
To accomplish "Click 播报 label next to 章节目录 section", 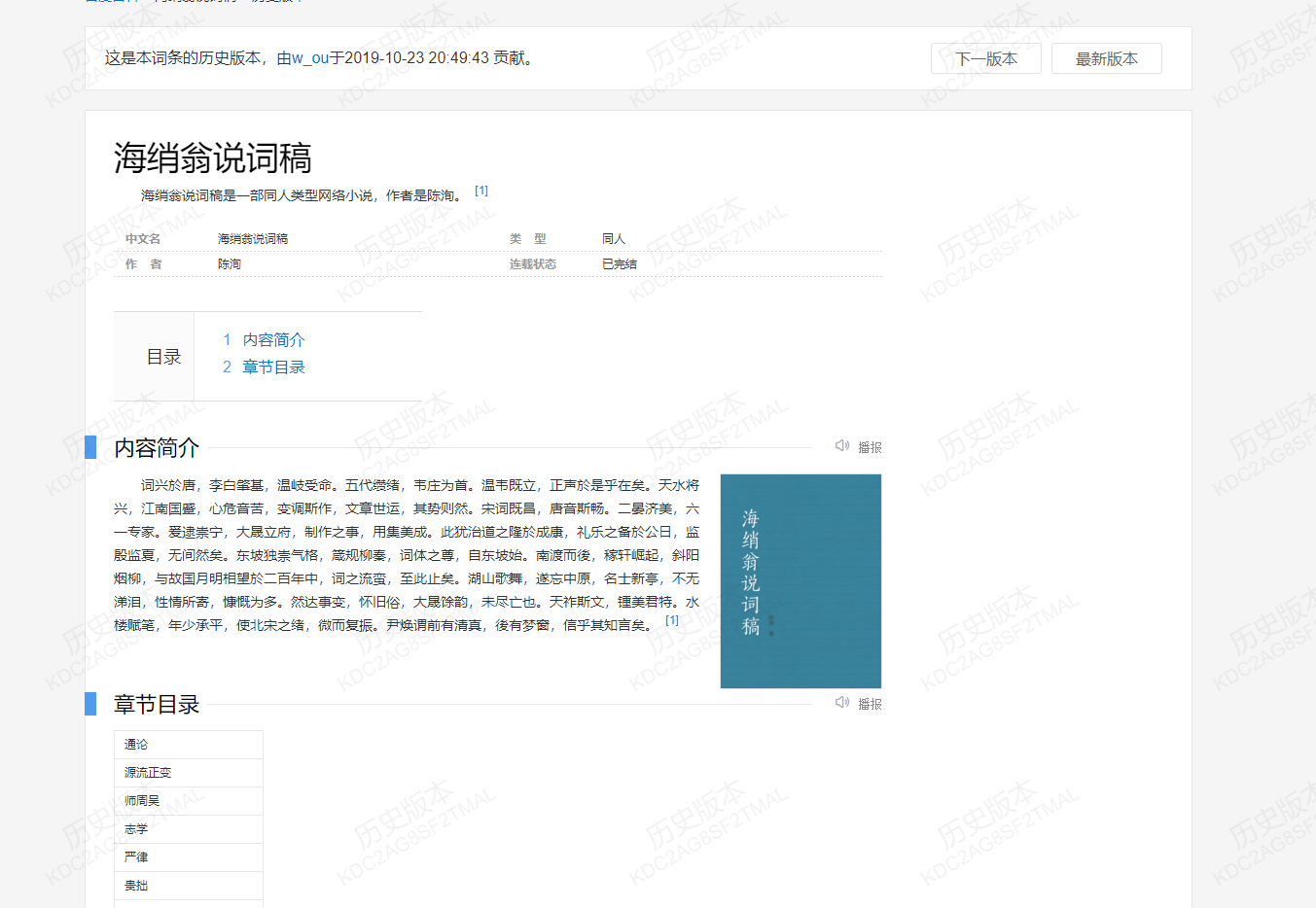I will (x=870, y=704).
